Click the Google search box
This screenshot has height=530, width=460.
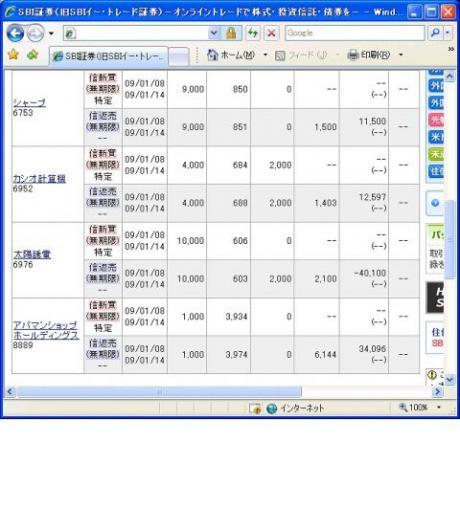point(355,33)
